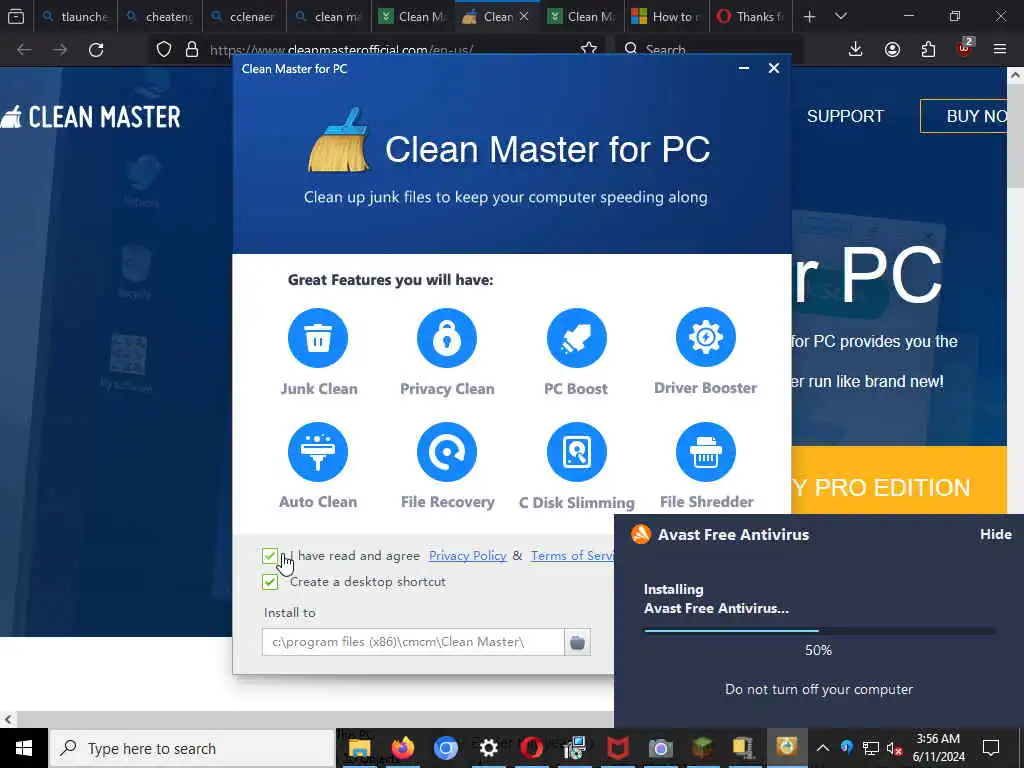The image size is (1024, 768).
Task: Switch to the 'tlaunche' tab
Action: [74, 16]
